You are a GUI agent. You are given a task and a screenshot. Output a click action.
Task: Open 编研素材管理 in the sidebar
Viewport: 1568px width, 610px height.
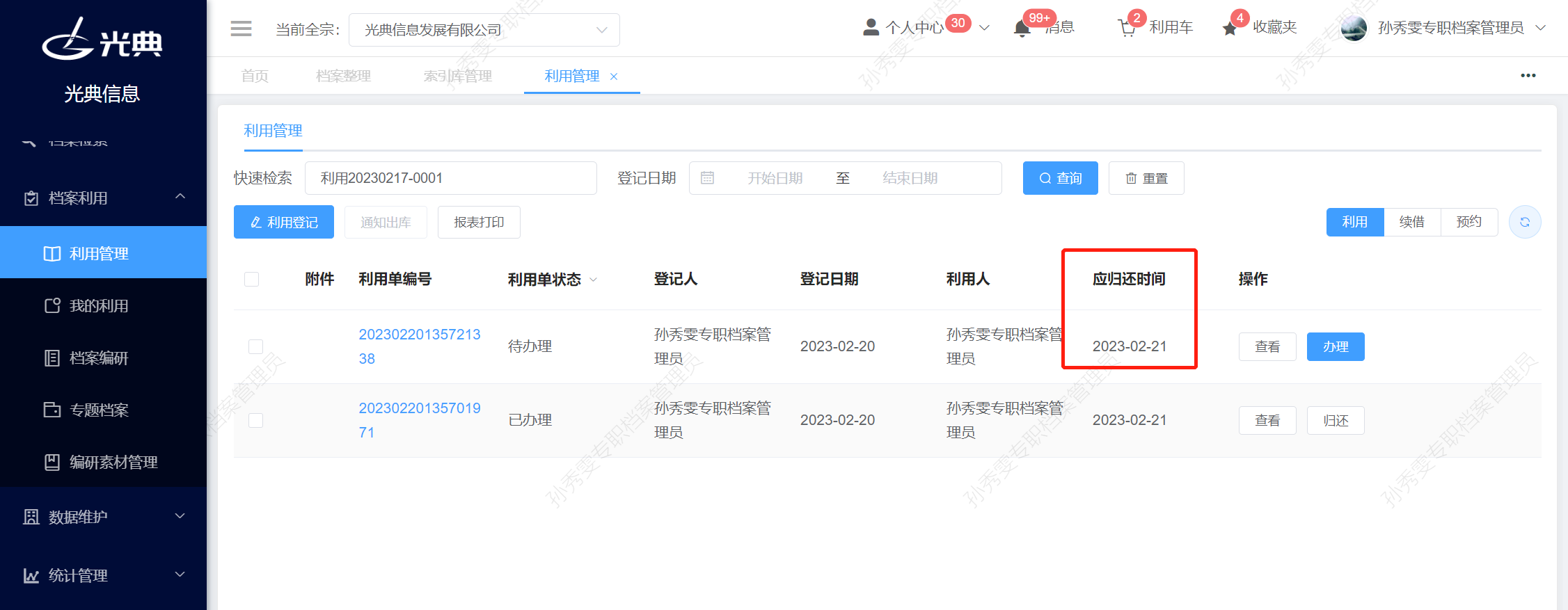tap(103, 462)
